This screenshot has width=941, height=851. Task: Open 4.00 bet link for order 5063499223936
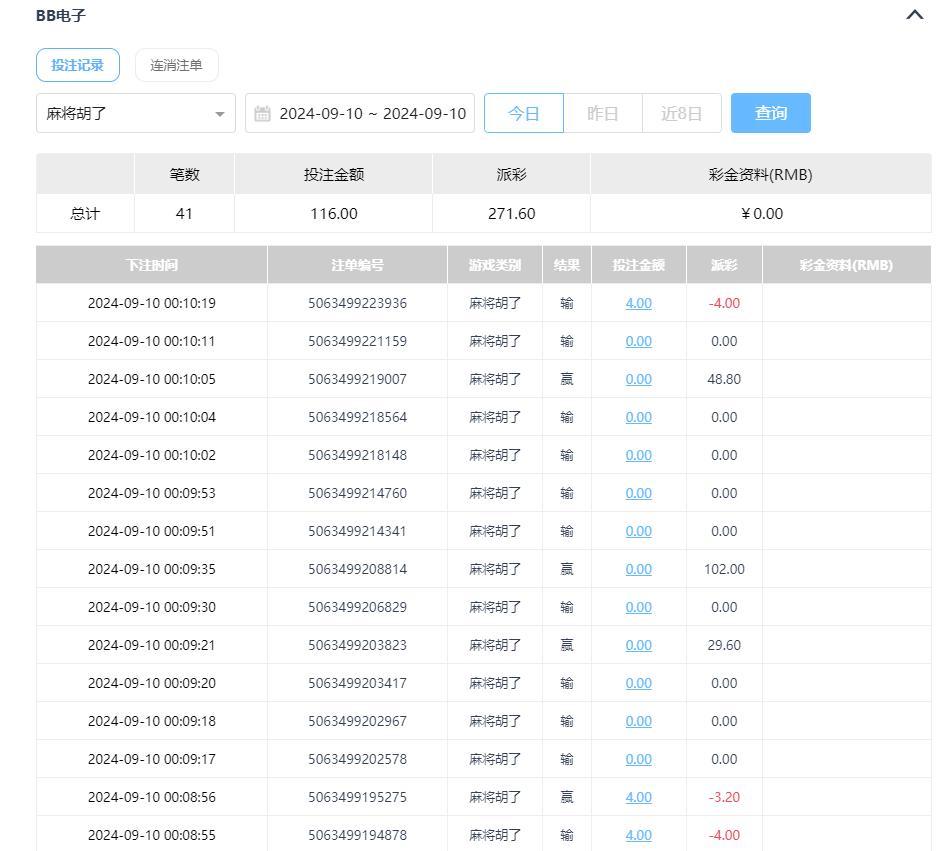coord(638,303)
